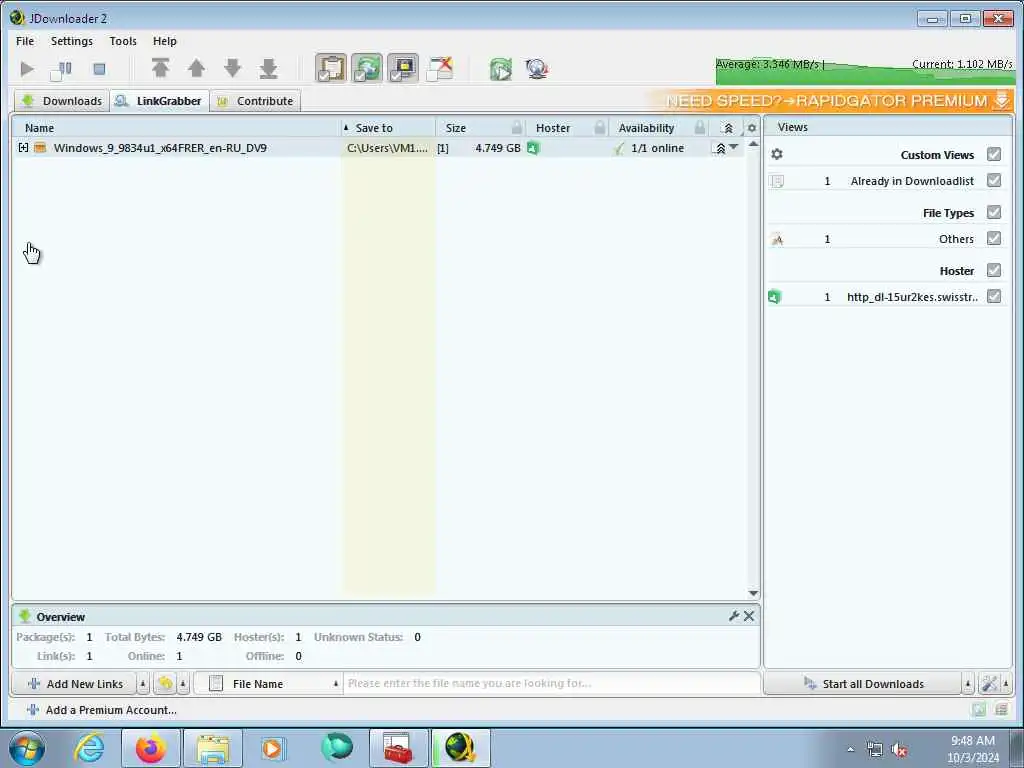Image resolution: width=1024 pixels, height=768 pixels.
Task: Click Start all Downloads button
Action: (863, 684)
